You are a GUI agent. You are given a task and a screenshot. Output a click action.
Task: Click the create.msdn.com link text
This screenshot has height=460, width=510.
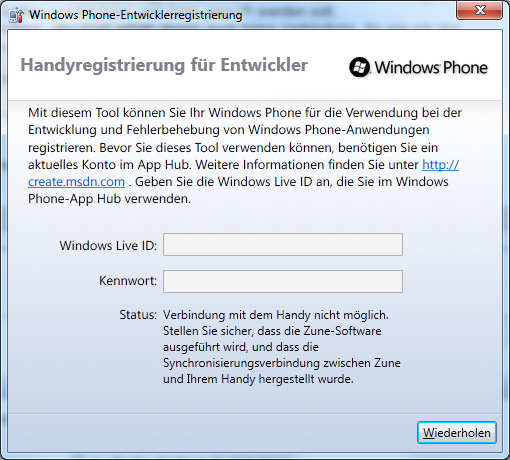pos(76,182)
